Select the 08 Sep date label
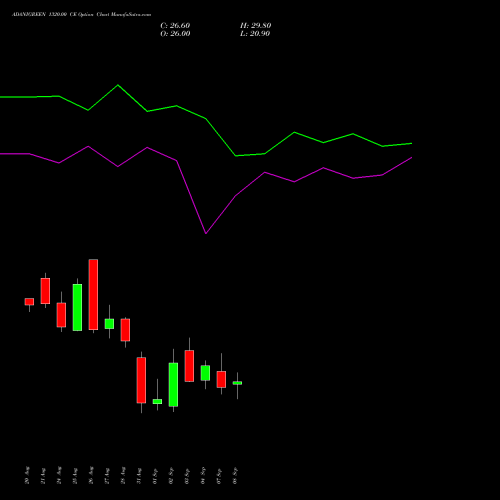500x500 pixels. click(x=235, y=476)
